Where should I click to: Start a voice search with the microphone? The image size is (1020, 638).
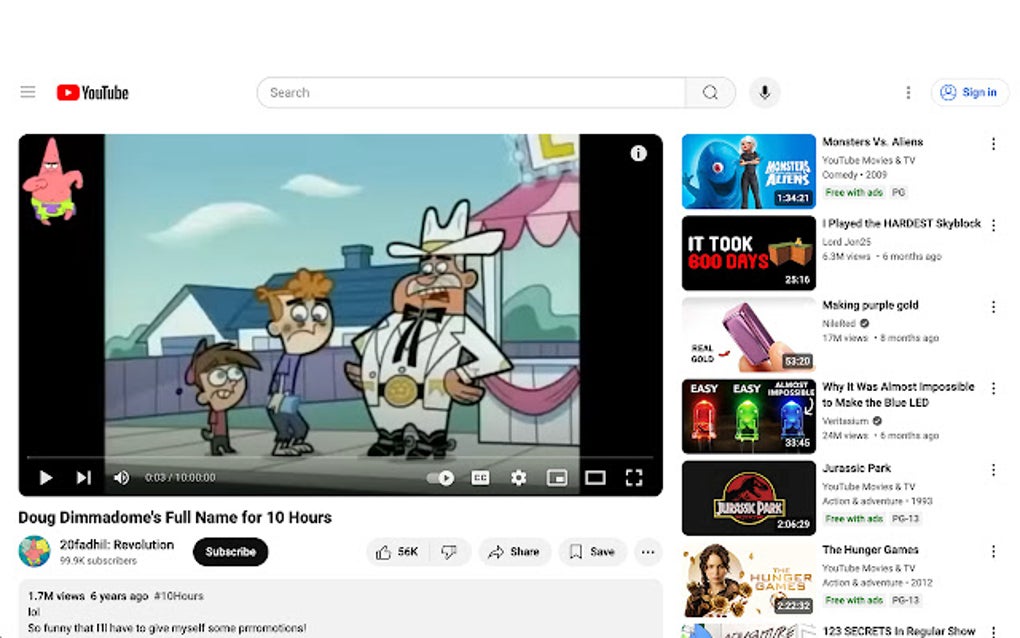[763, 92]
